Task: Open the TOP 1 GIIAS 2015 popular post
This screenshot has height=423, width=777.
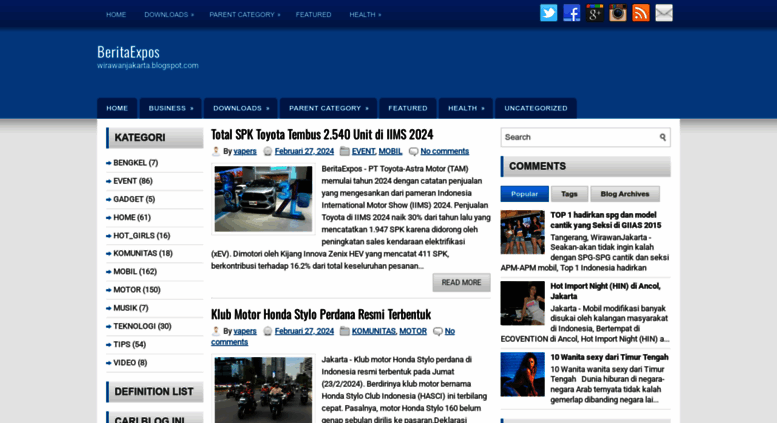Action: point(606,220)
